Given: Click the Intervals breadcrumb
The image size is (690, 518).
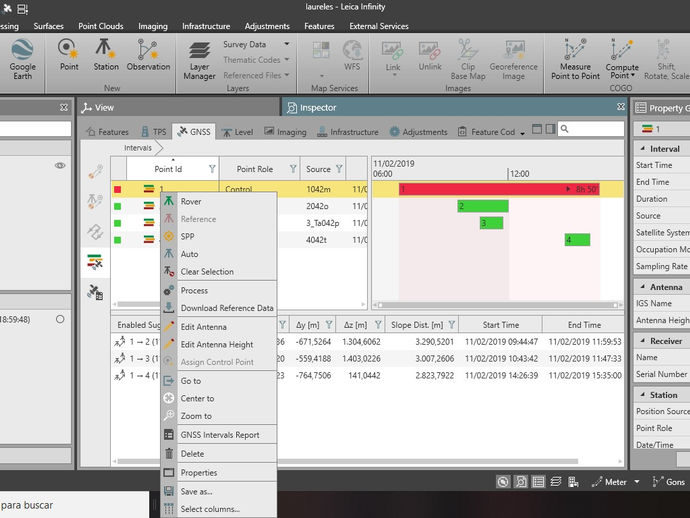Looking at the screenshot, I should click(x=138, y=148).
